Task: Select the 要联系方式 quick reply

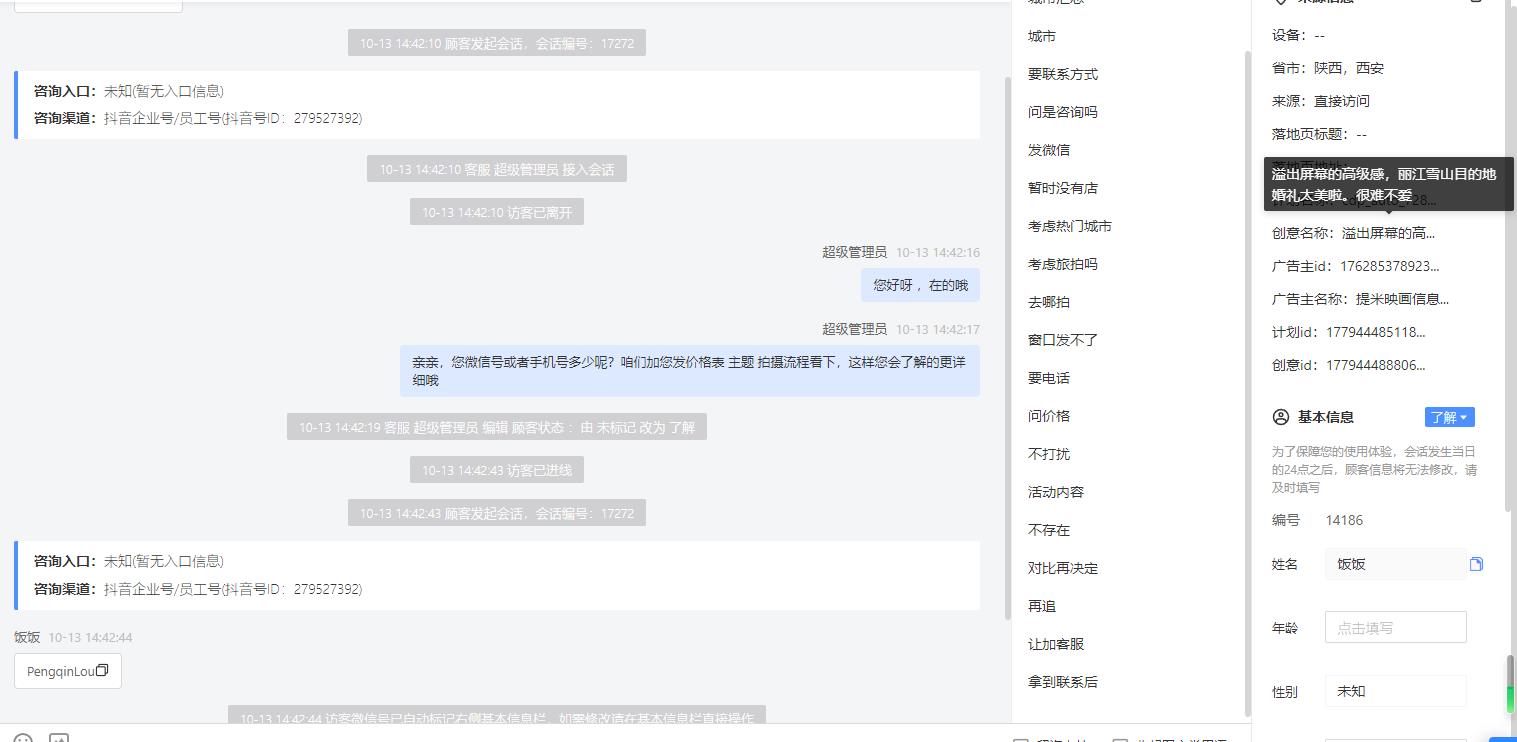Action: (1063, 74)
